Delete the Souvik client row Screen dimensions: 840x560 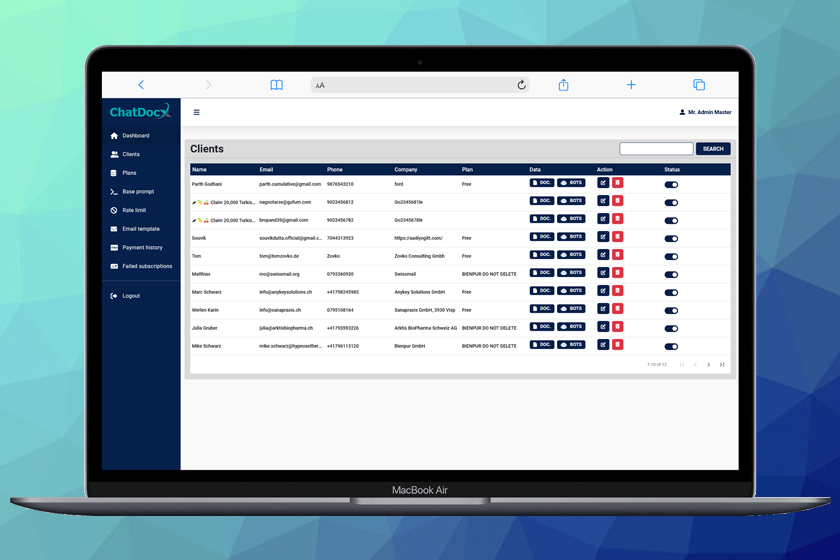coord(617,237)
